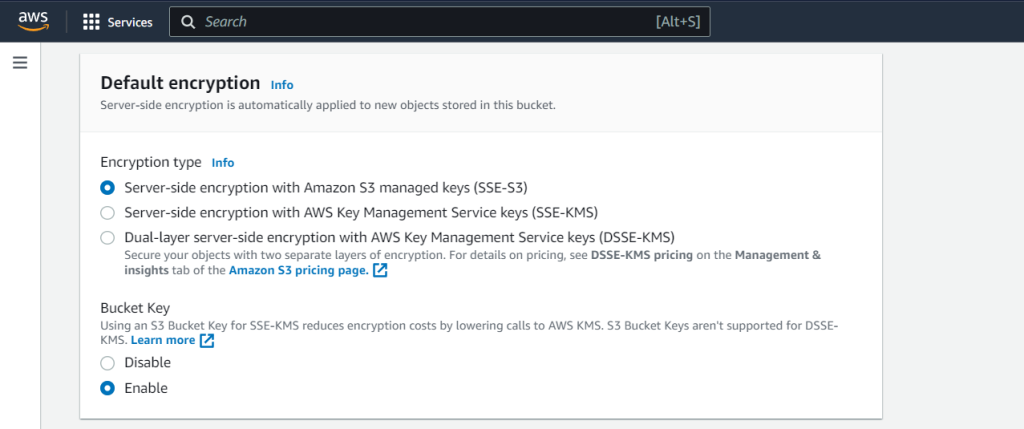This screenshot has width=1024, height=429.
Task: Select SSE-S3 managed keys encryption option
Action: point(108,187)
